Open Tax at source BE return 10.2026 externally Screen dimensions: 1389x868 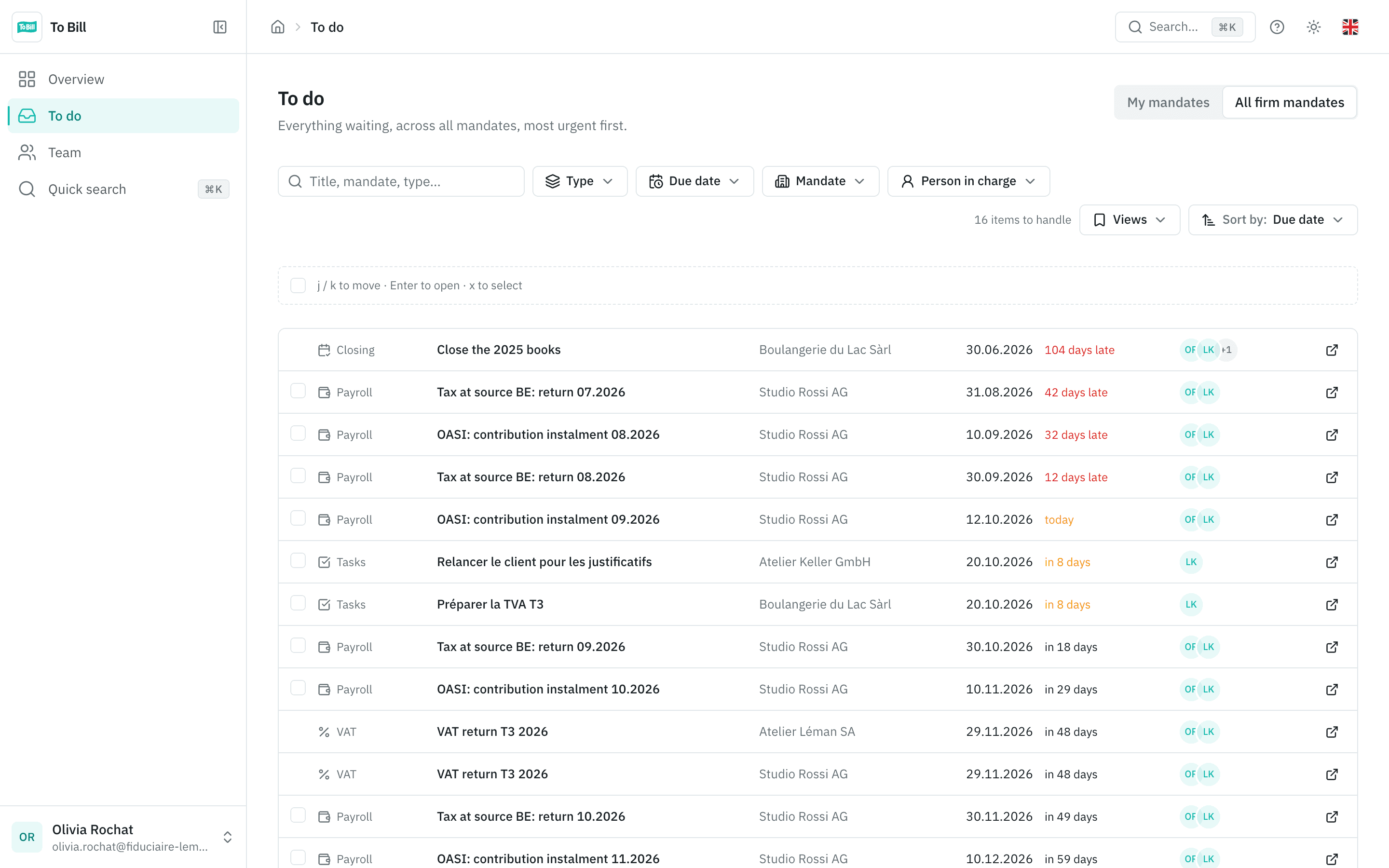tap(1332, 817)
